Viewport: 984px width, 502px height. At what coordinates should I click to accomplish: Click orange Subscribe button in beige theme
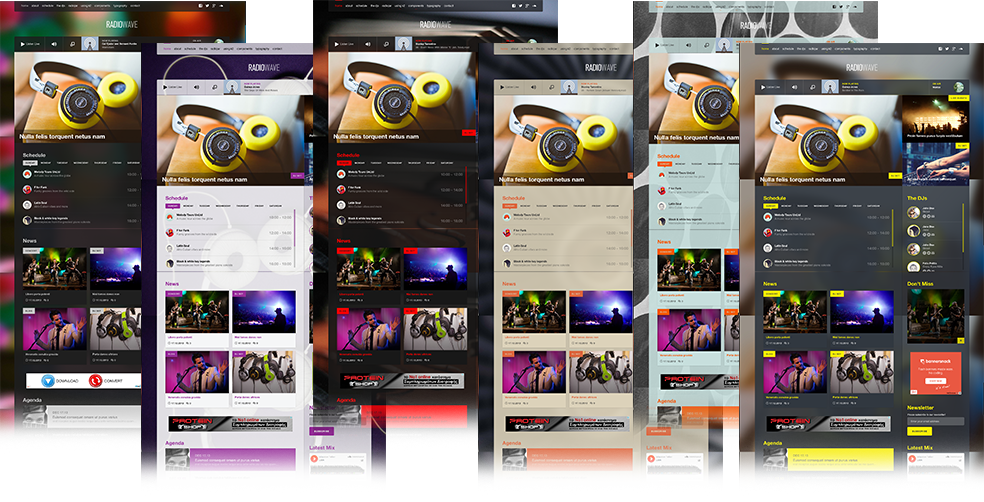pos(658,432)
